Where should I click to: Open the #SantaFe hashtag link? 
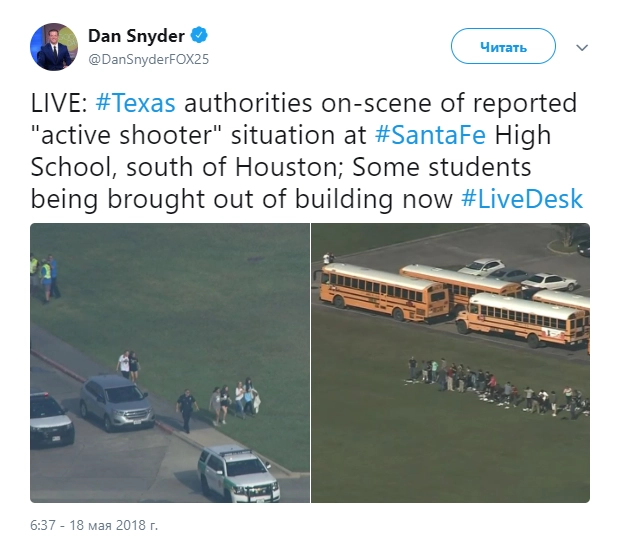click(x=430, y=135)
